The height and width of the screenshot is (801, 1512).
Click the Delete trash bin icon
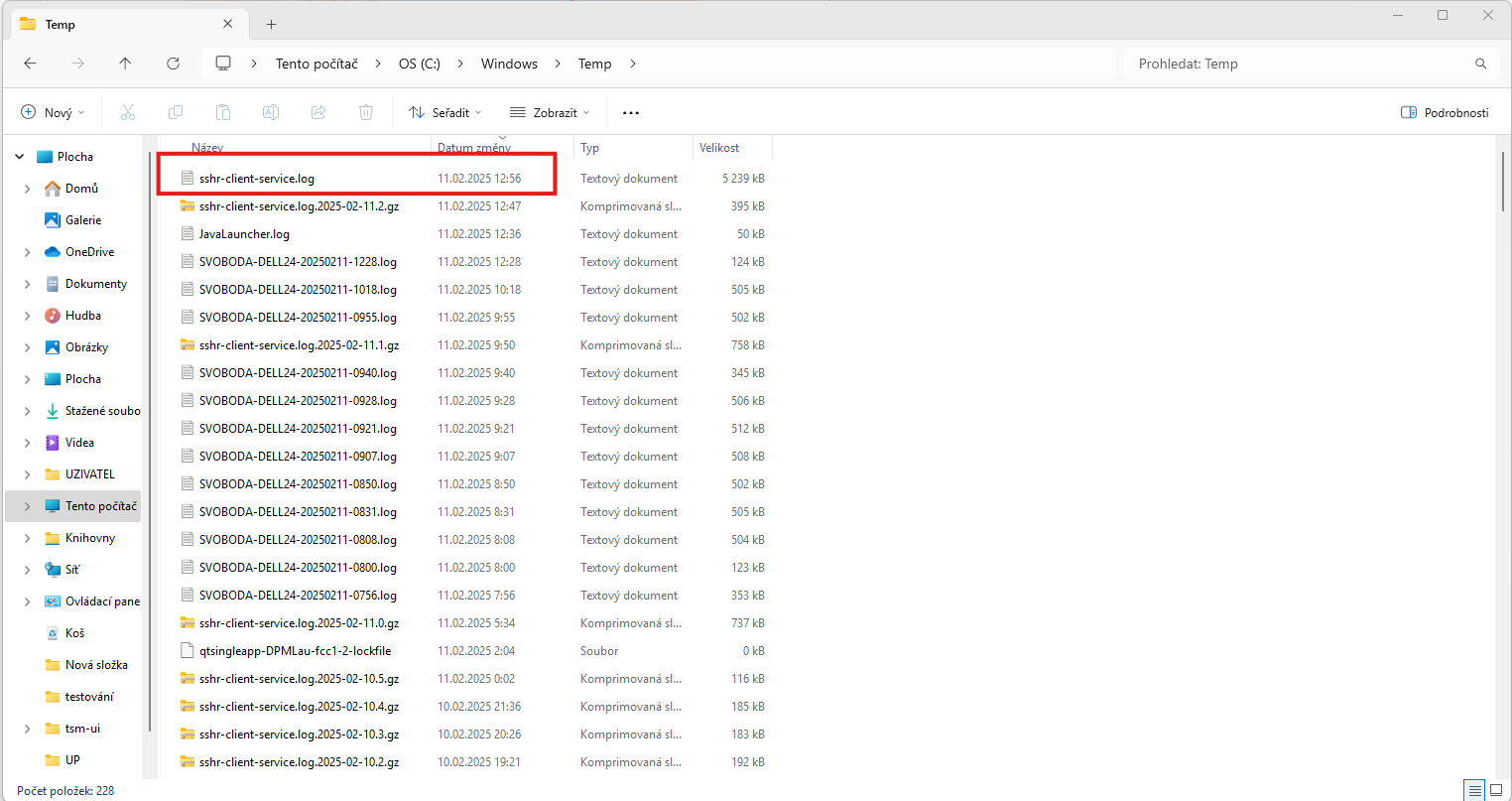click(x=366, y=113)
